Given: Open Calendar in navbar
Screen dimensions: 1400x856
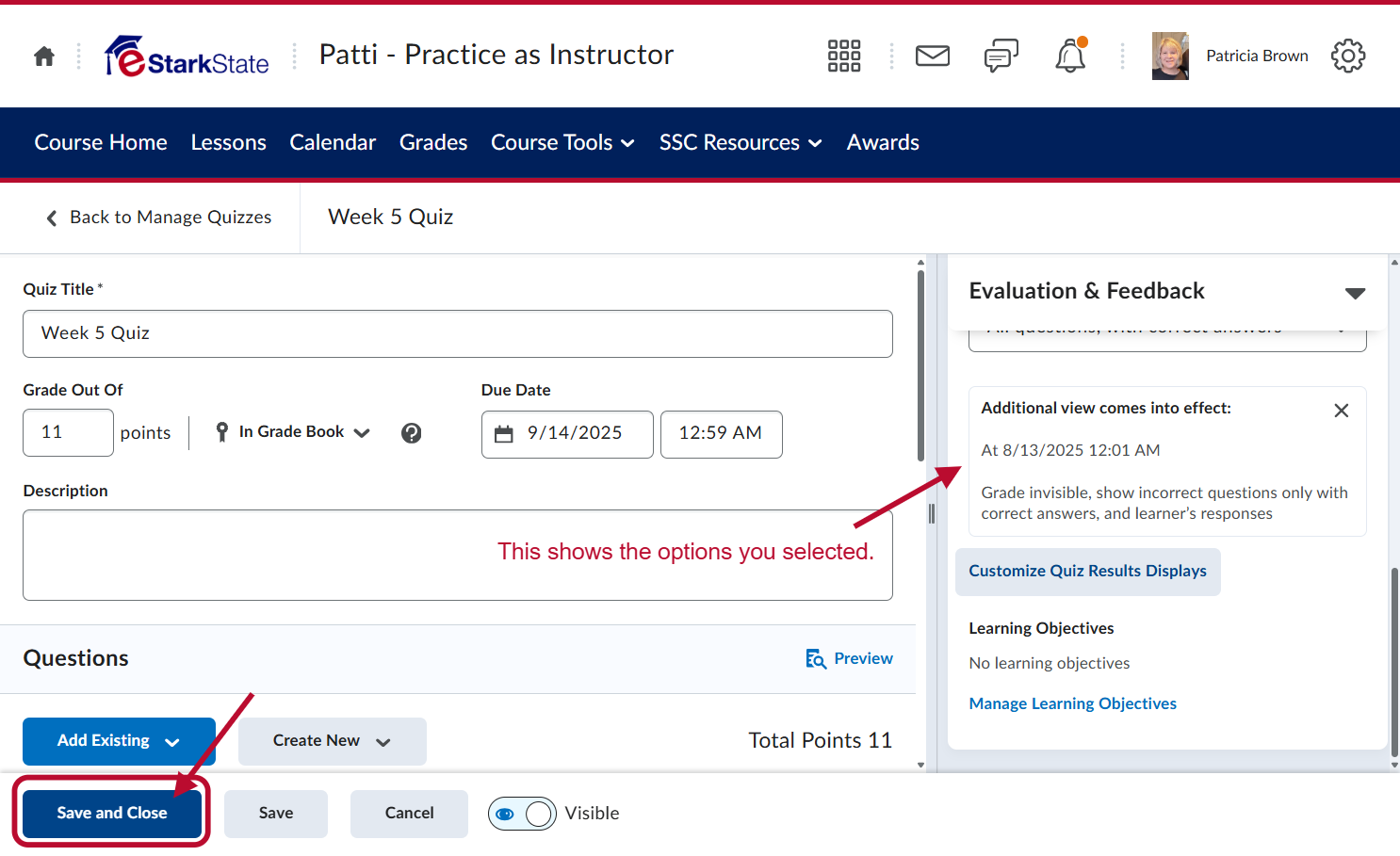Looking at the screenshot, I should (333, 143).
